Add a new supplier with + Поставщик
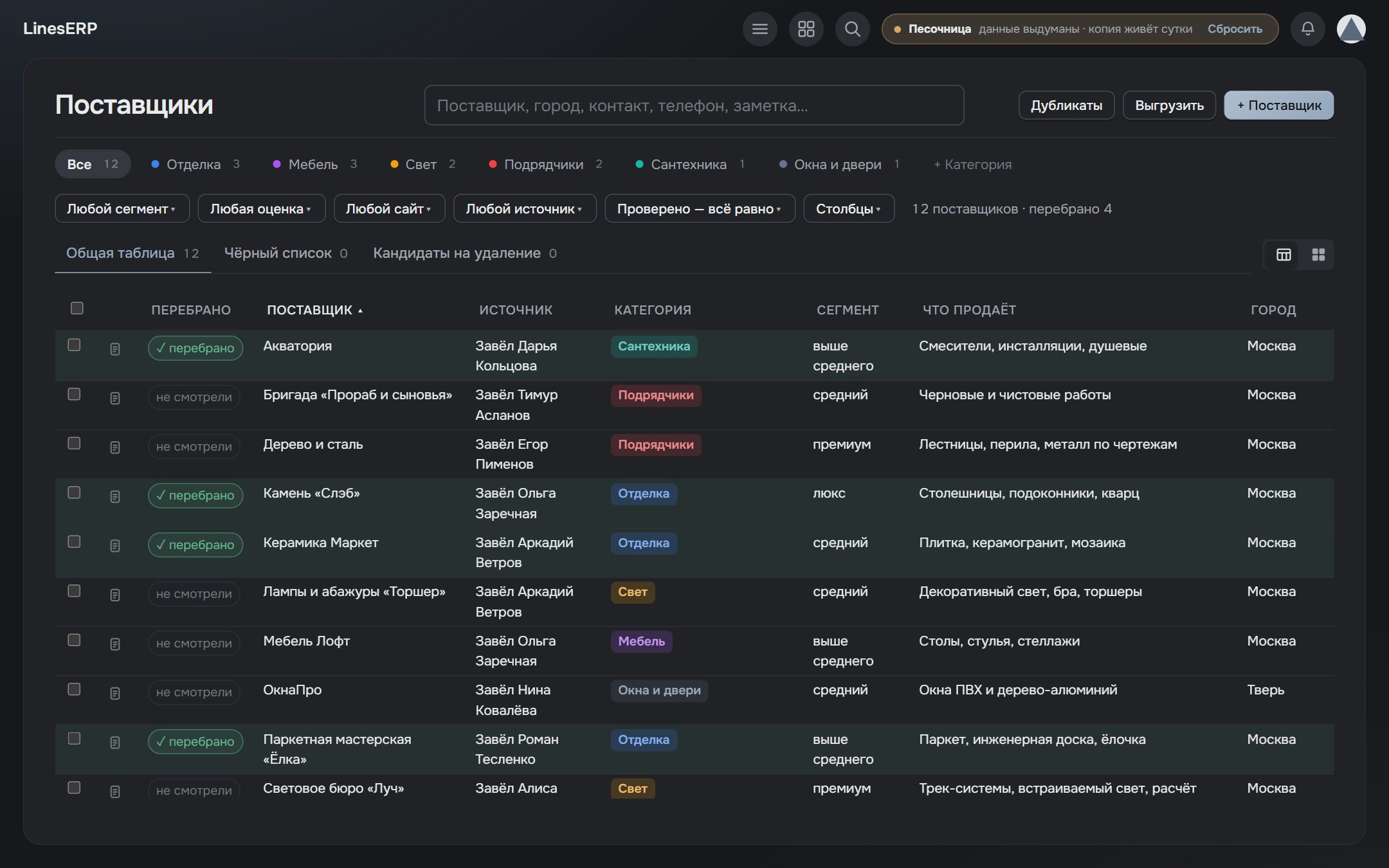 pyautogui.click(x=1278, y=105)
